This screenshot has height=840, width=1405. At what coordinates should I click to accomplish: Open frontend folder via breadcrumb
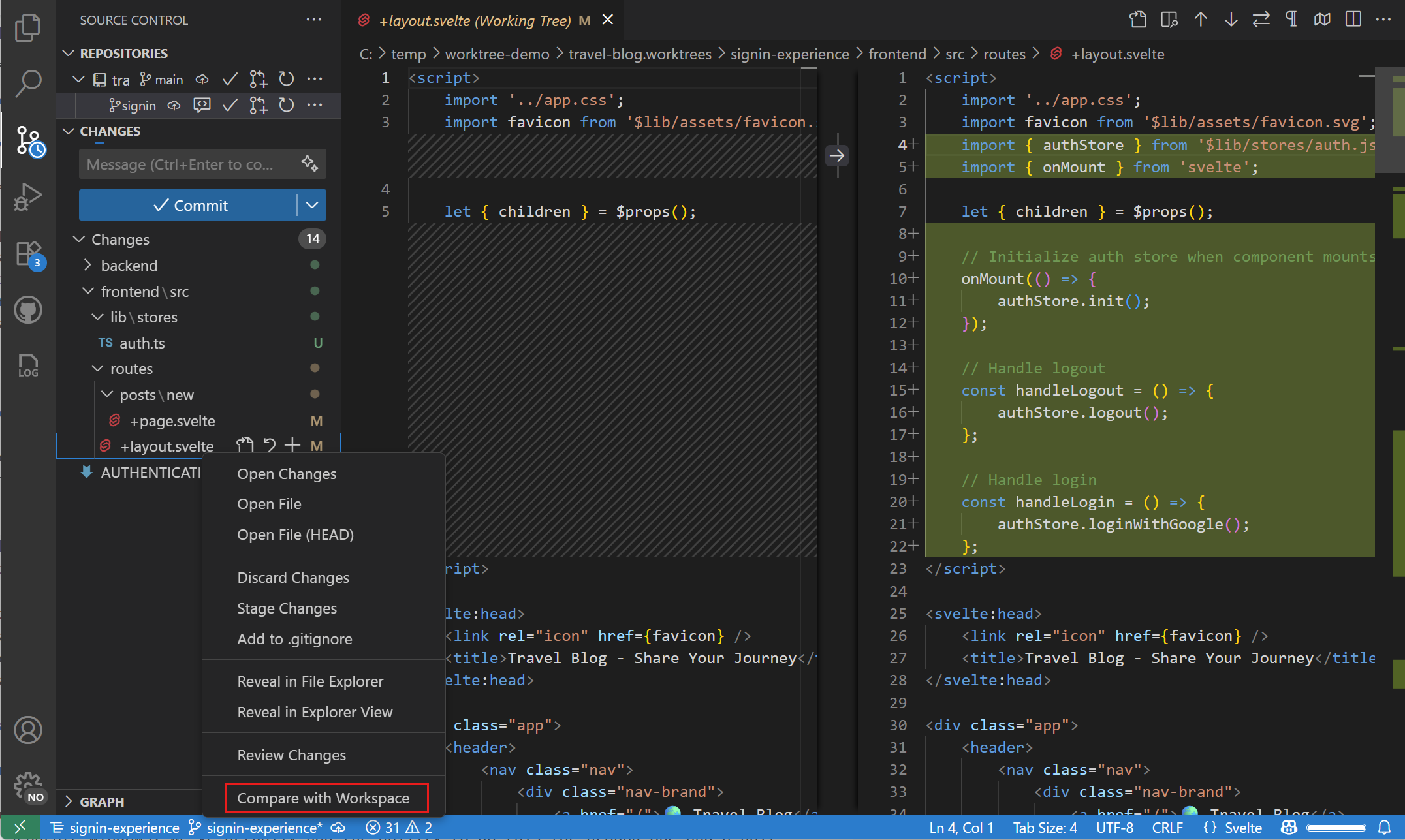pyautogui.click(x=898, y=54)
